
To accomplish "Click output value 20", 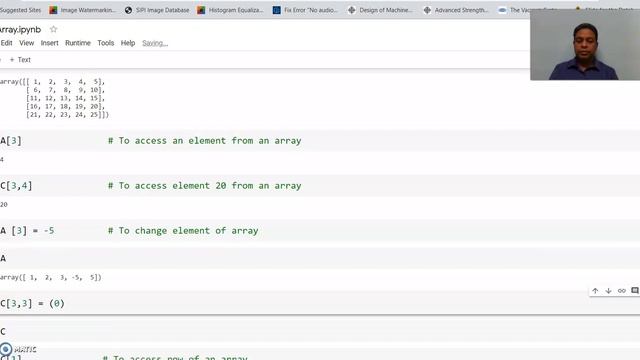I will [x=4, y=204].
